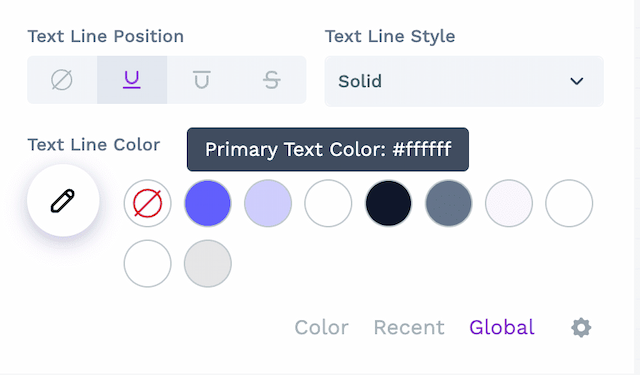Pick the white swatch under the tooltip

point(328,203)
